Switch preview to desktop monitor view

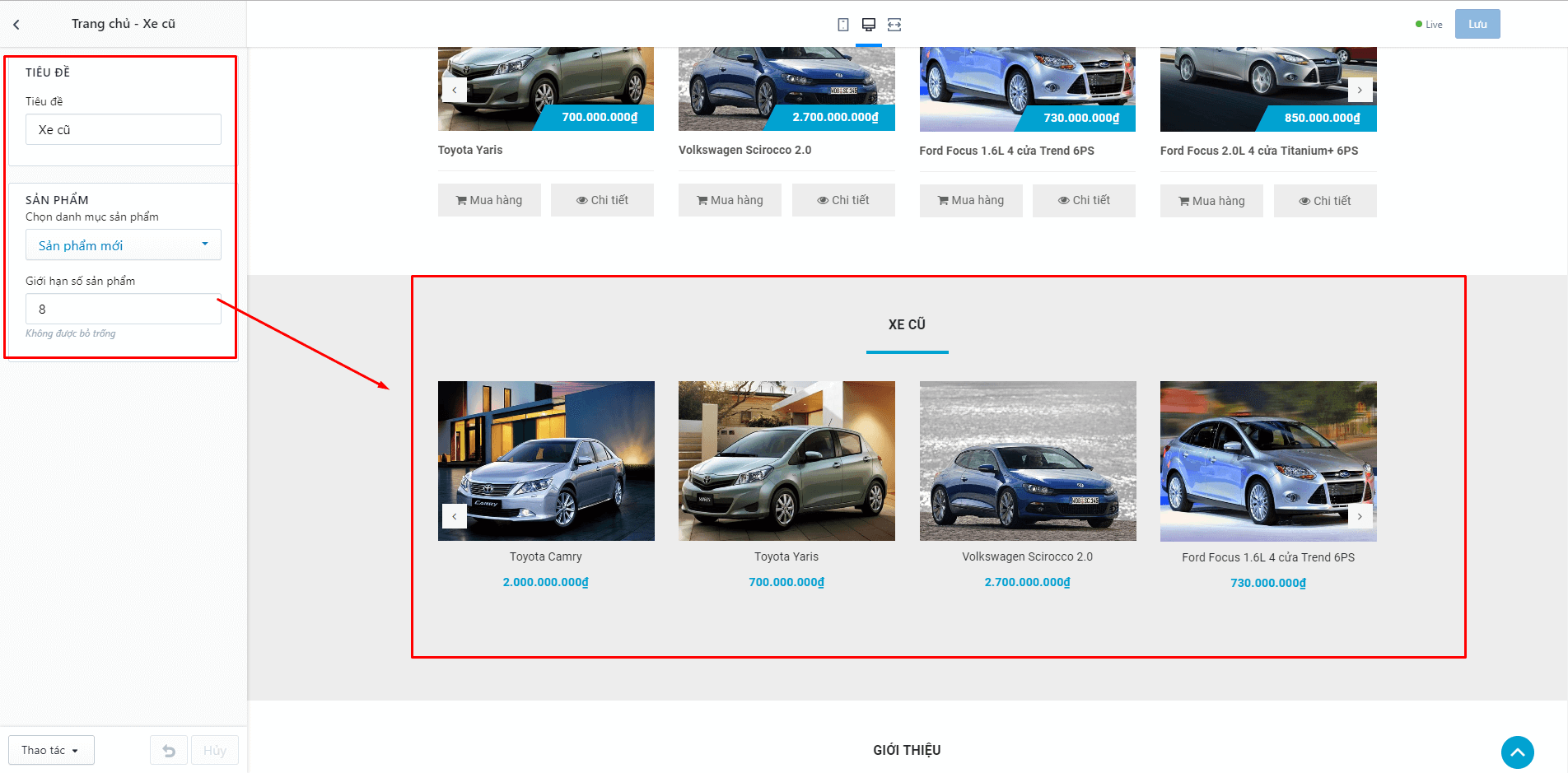869,25
